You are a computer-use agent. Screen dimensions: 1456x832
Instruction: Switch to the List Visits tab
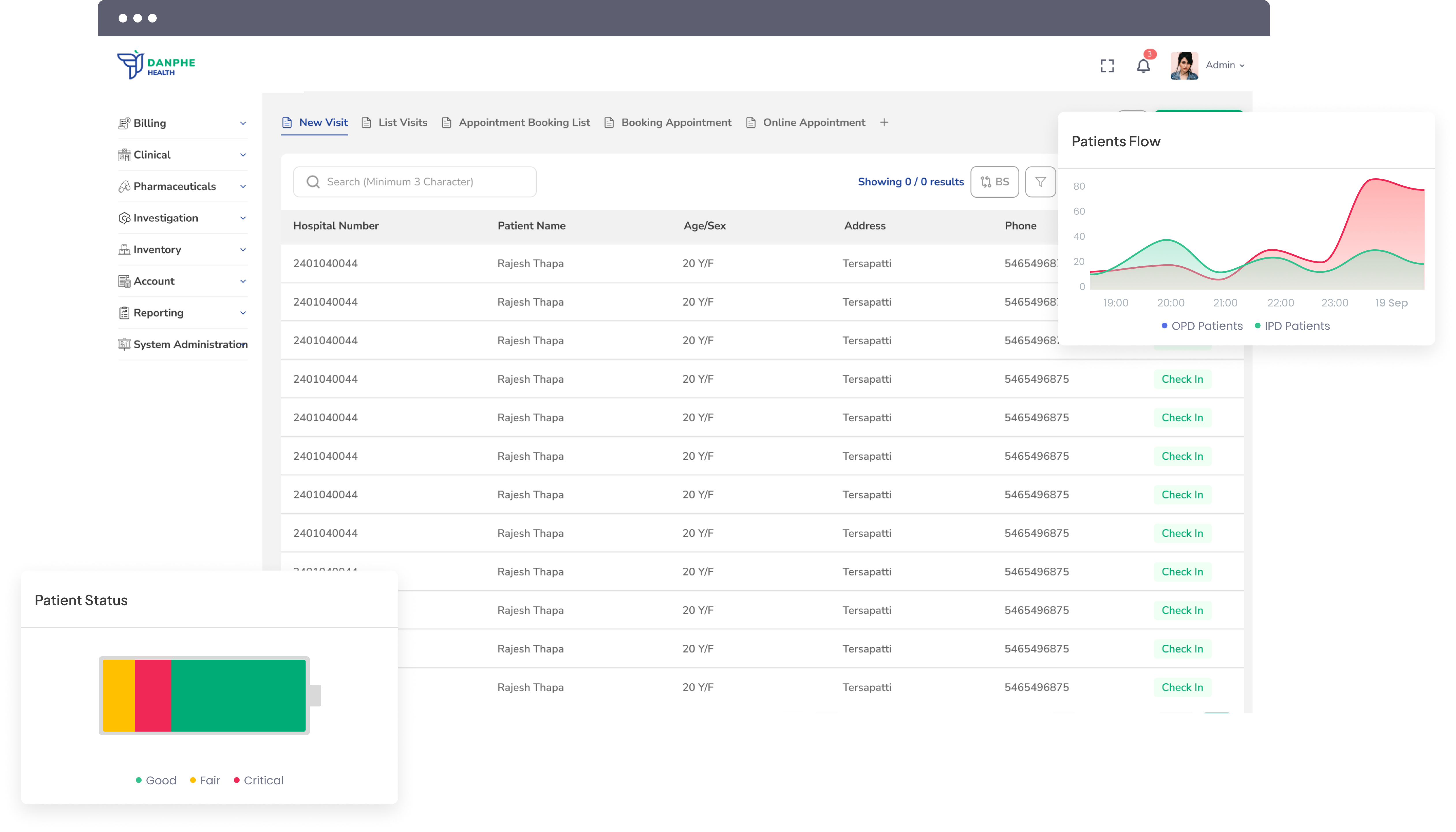(x=402, y=122)
